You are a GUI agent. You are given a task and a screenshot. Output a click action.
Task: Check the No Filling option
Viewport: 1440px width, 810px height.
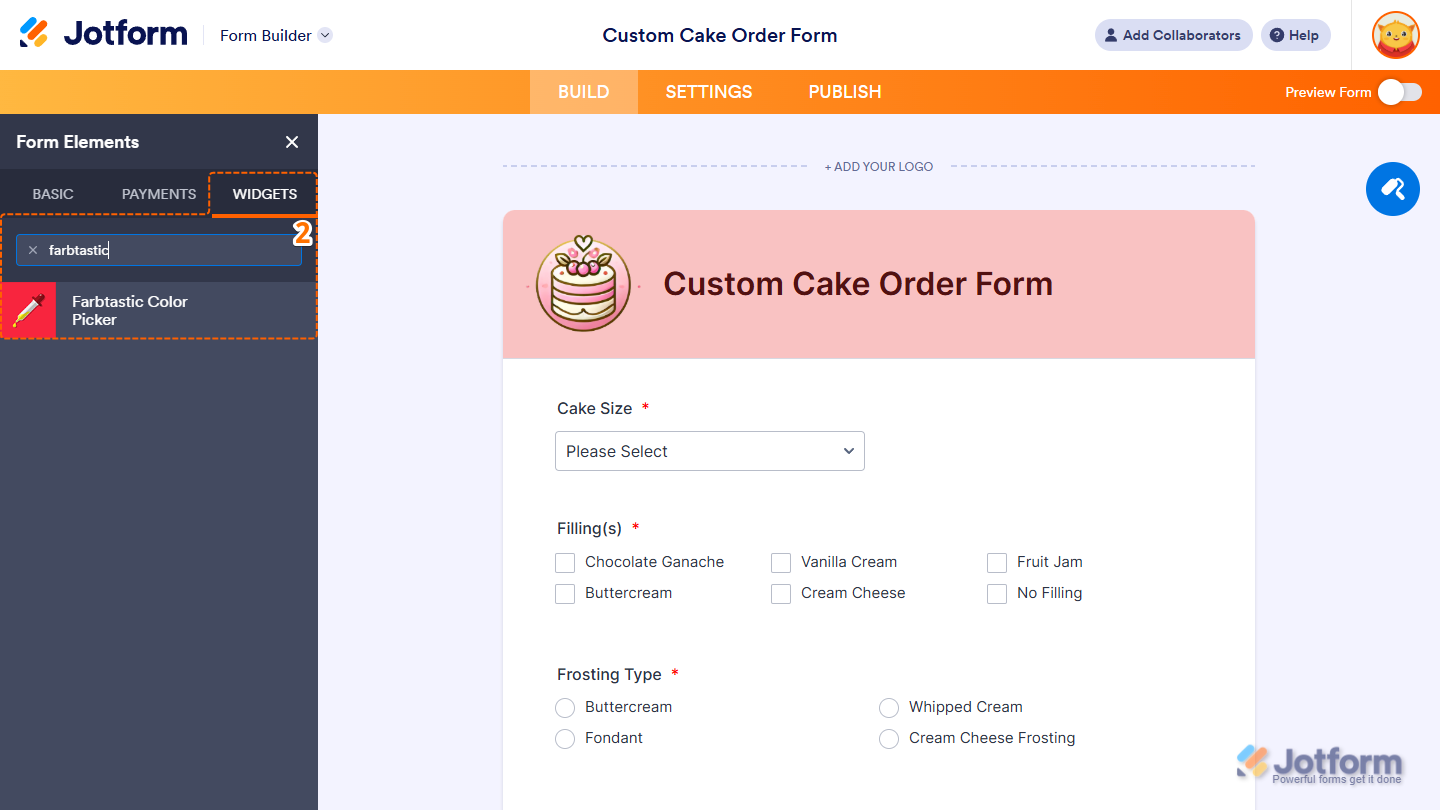click(996, 593)
